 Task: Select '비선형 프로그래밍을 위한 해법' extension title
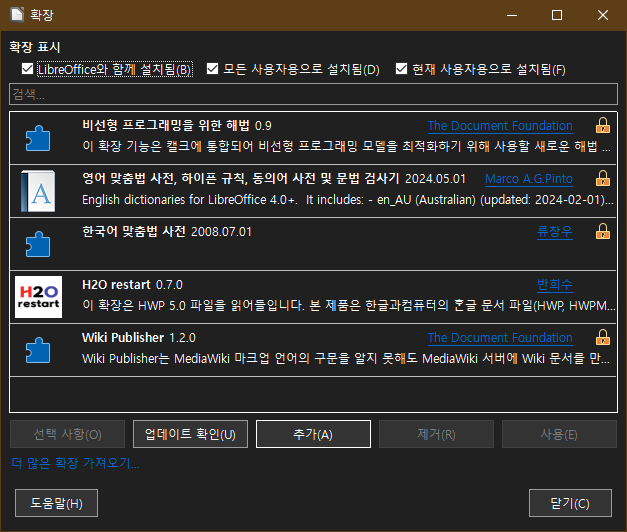click(166, 125)
